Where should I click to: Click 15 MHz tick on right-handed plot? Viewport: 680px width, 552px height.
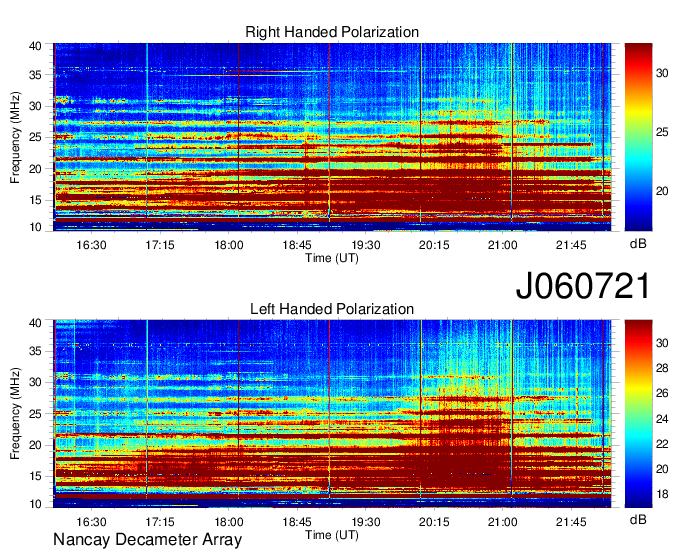[36, 200]
